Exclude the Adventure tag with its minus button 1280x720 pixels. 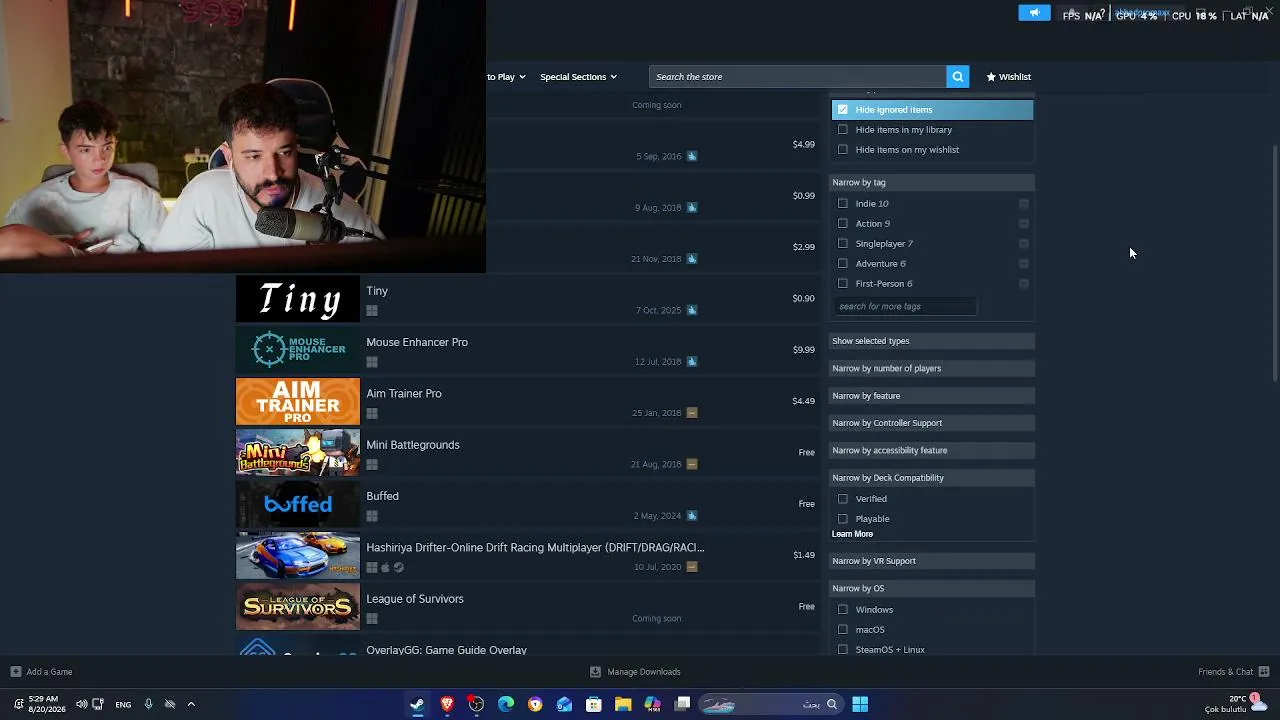[x=1023, y=264]
